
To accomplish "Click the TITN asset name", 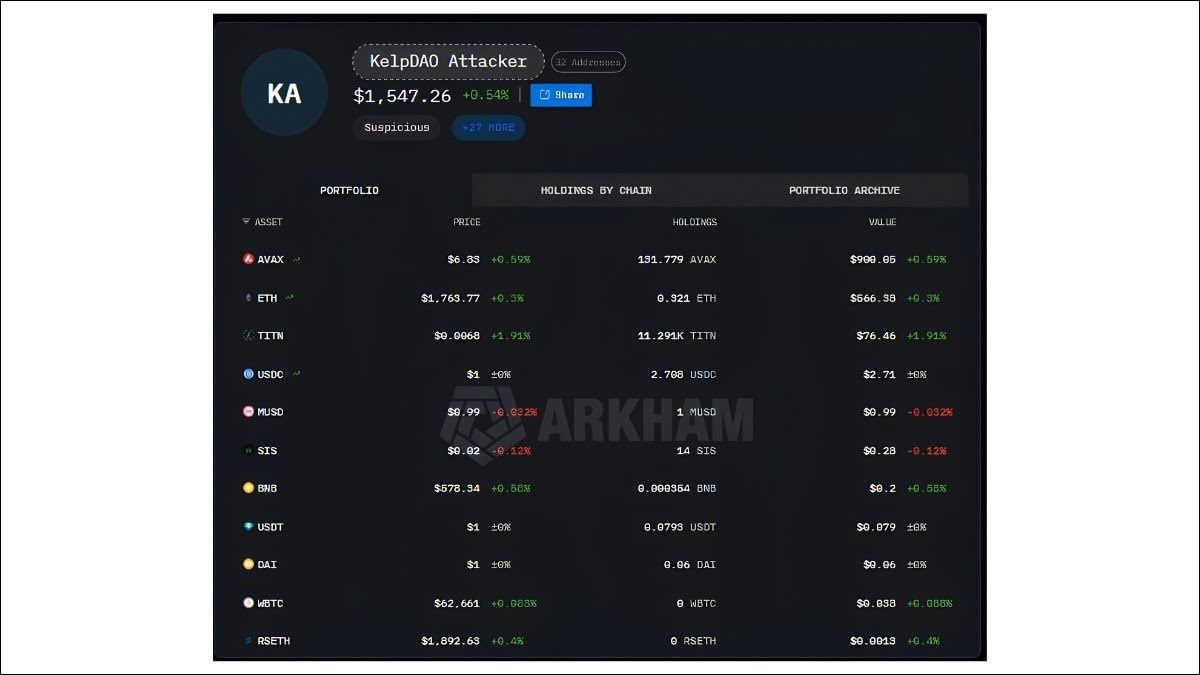I will coord(271,336).
